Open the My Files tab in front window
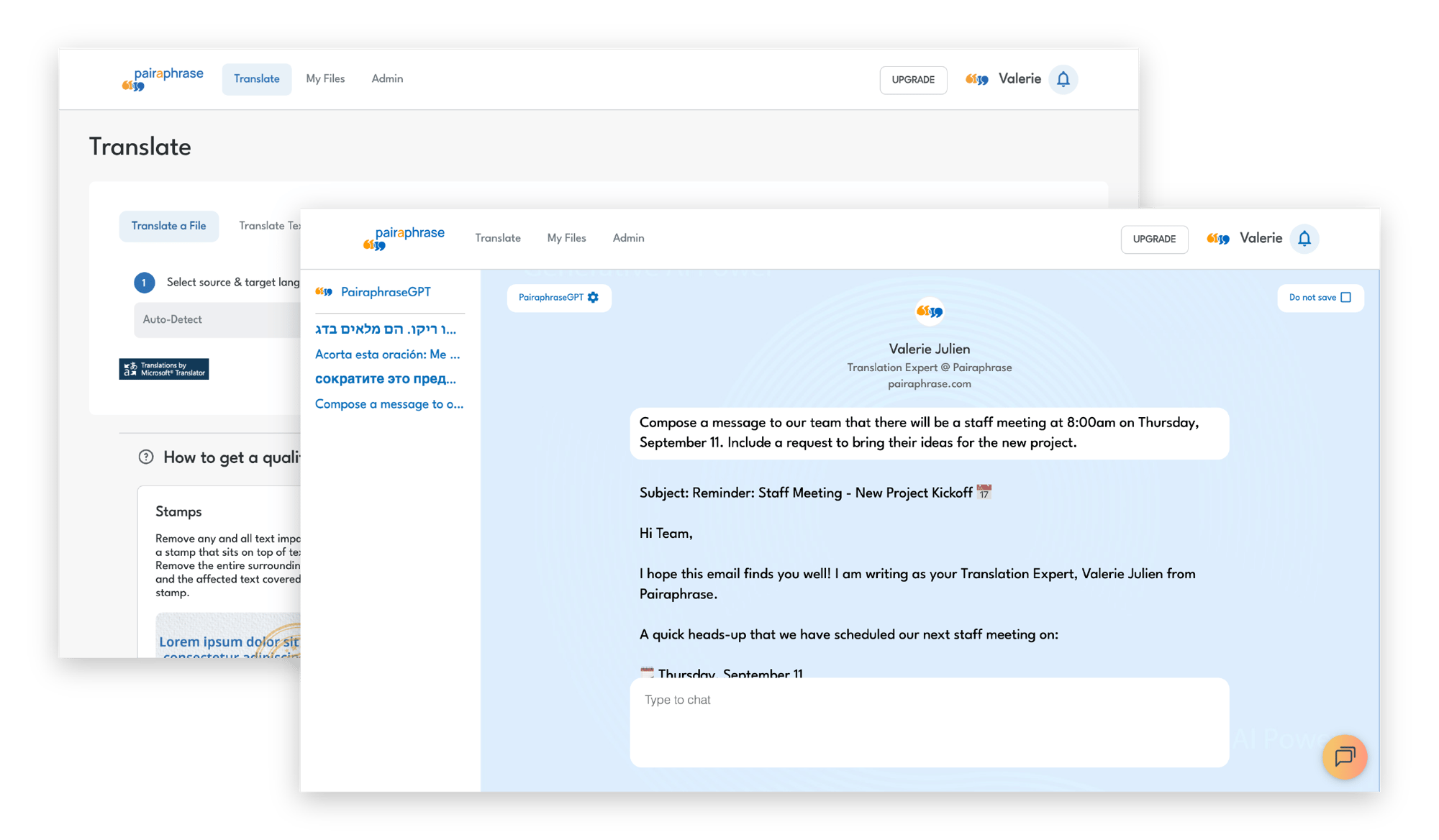 point(566,238)
